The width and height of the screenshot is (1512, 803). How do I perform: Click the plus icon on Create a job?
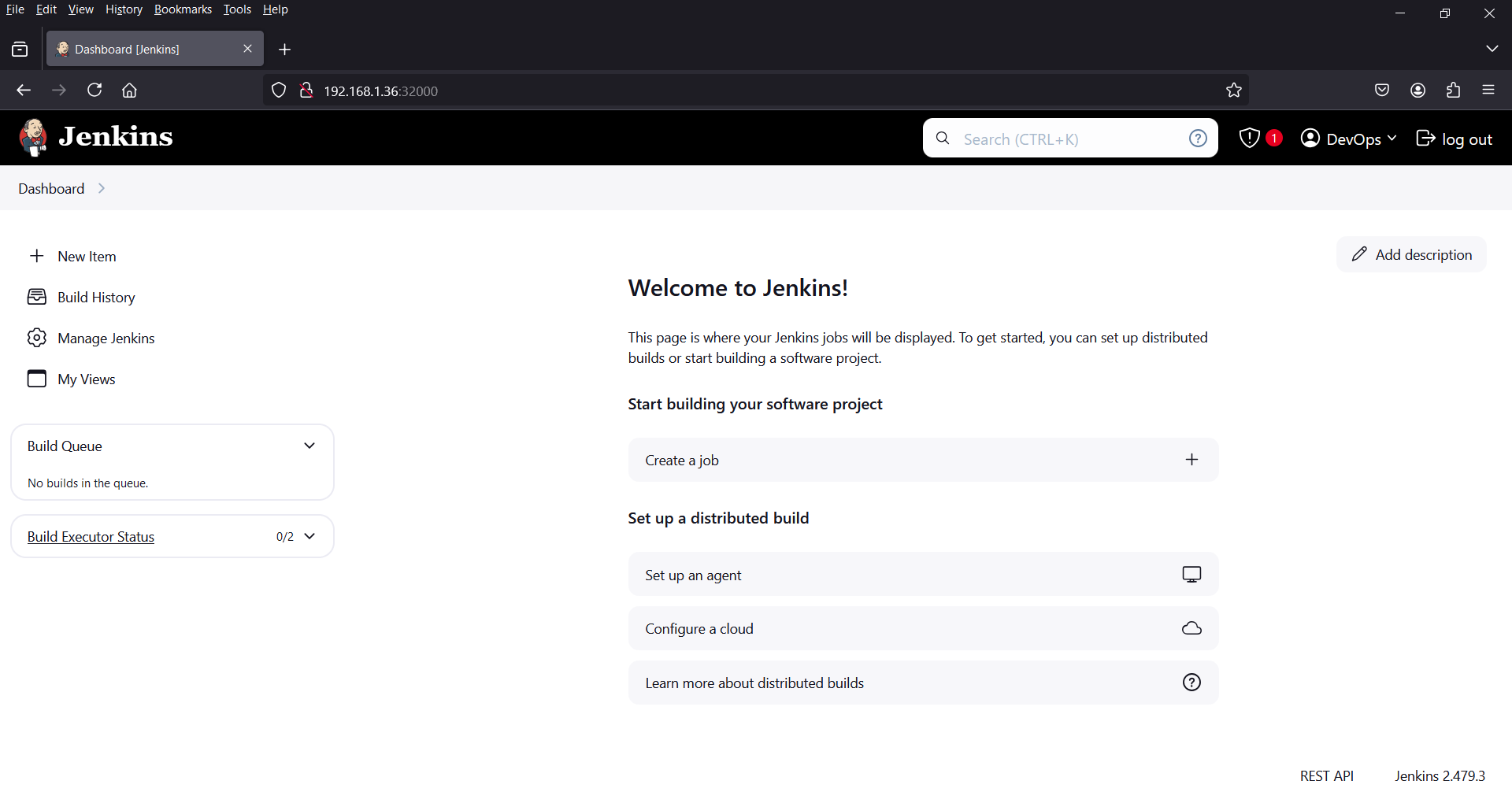click(1192, 460)
